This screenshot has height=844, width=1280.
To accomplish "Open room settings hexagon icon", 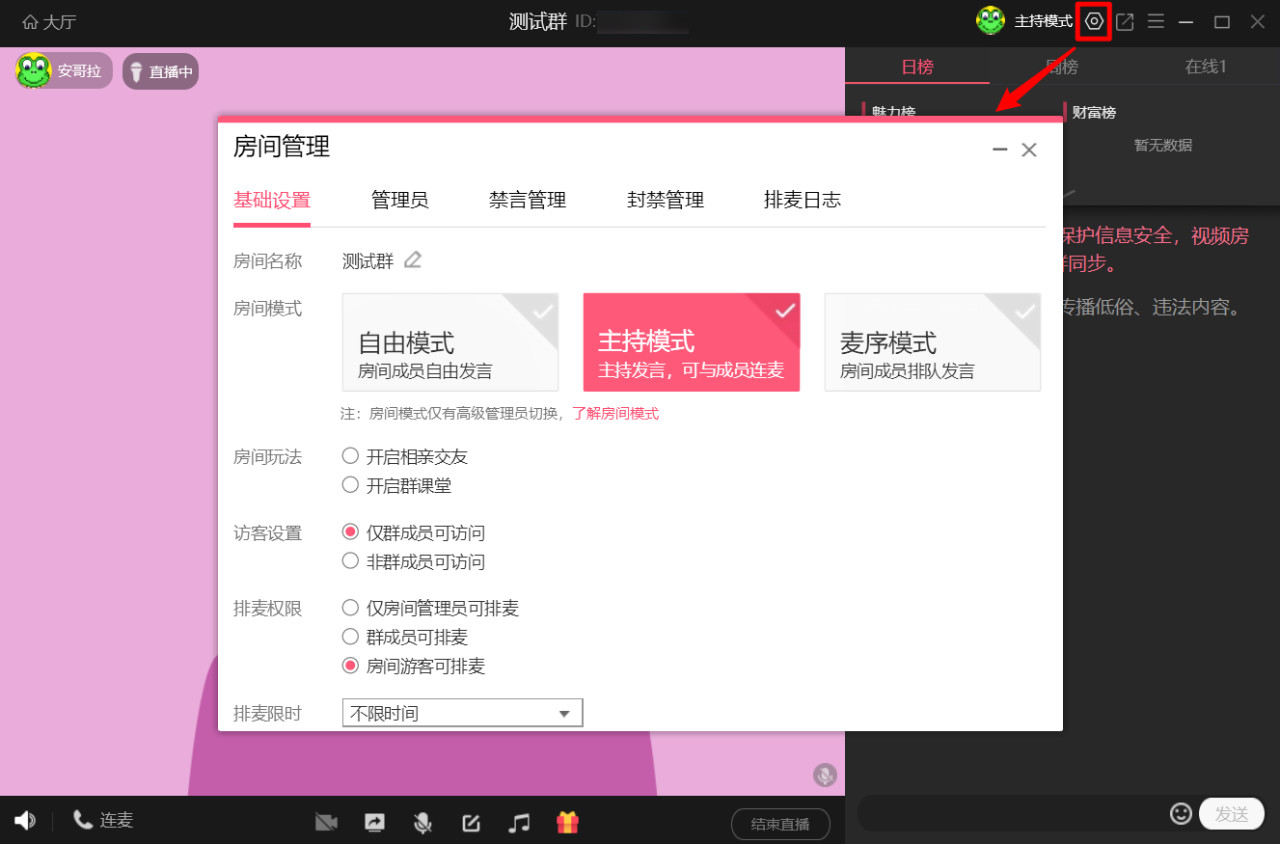I will coord(1095,21).
